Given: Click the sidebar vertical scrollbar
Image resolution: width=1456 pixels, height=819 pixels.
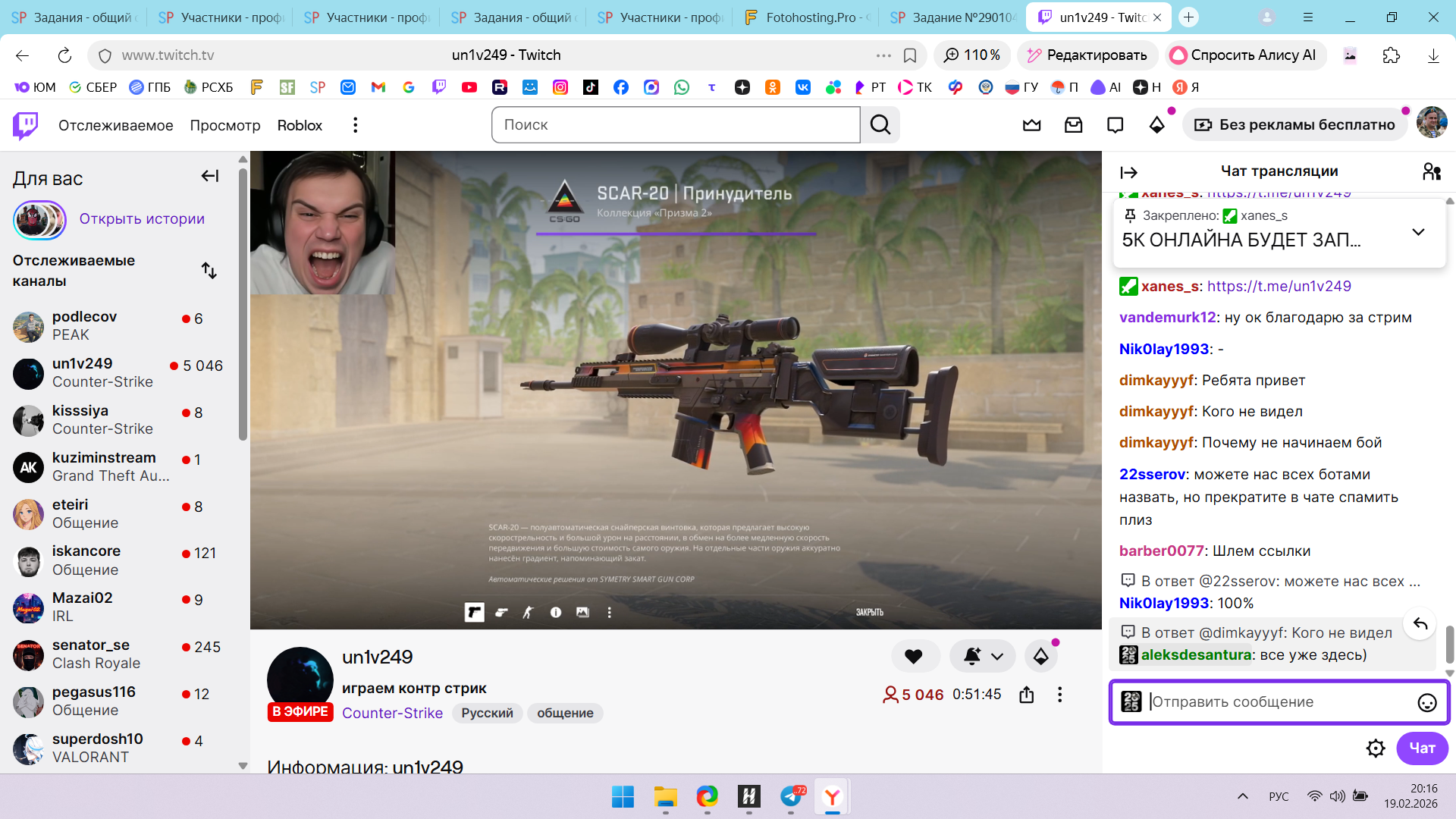Looking at the screenshot, I should click(x=243, y=303).
